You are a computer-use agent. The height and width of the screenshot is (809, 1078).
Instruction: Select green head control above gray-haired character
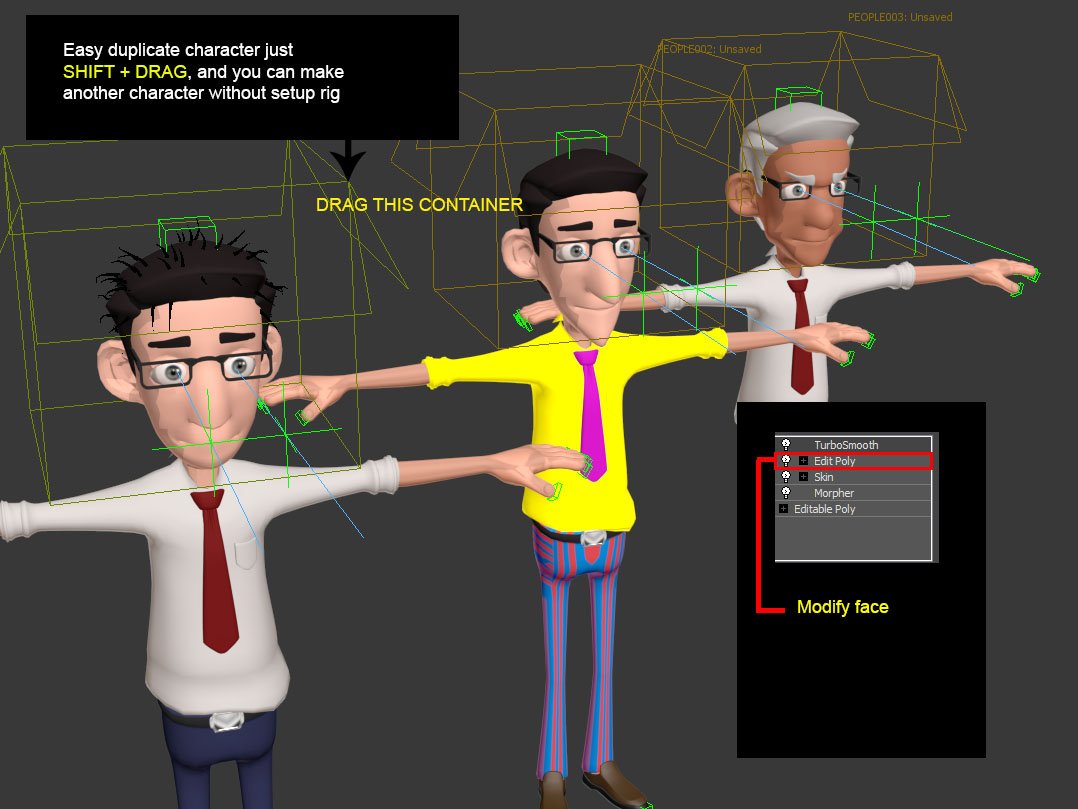(799, 98)
